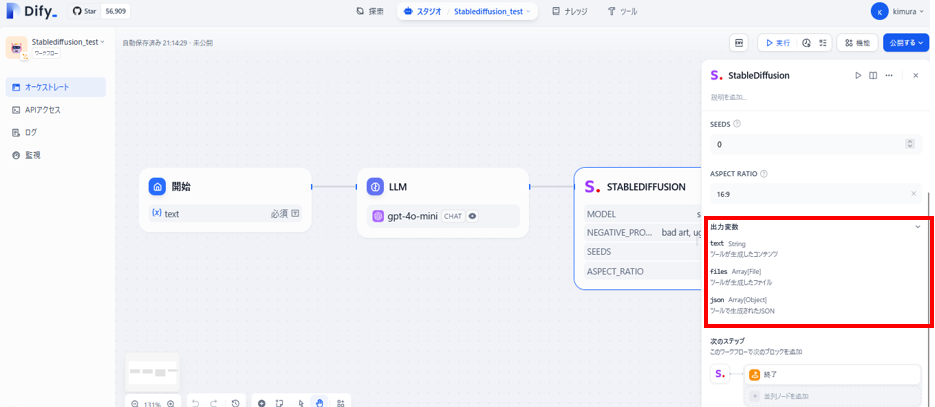Viewport: 935px width, 407px height.
Task: Run the workflow with 実行 button
Action: coord(778,43)
